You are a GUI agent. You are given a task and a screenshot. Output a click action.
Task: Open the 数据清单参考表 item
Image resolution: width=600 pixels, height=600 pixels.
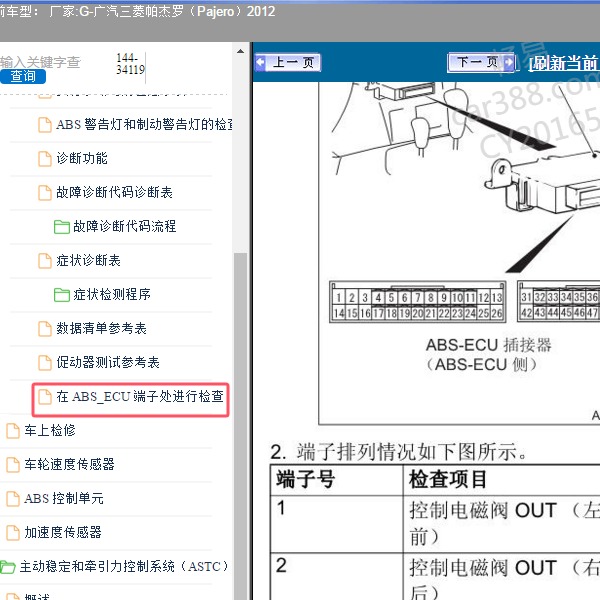click(x=101, y=329)
